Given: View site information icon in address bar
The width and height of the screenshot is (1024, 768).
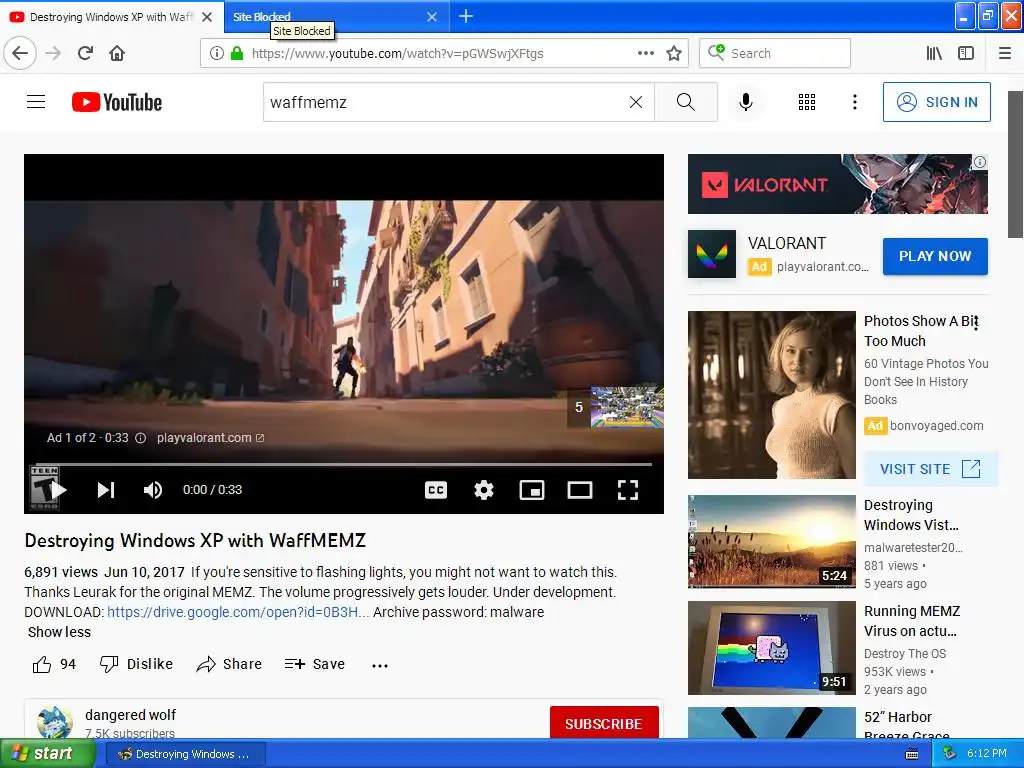Looking at the screenshot, I should click(x=217, y=54).
